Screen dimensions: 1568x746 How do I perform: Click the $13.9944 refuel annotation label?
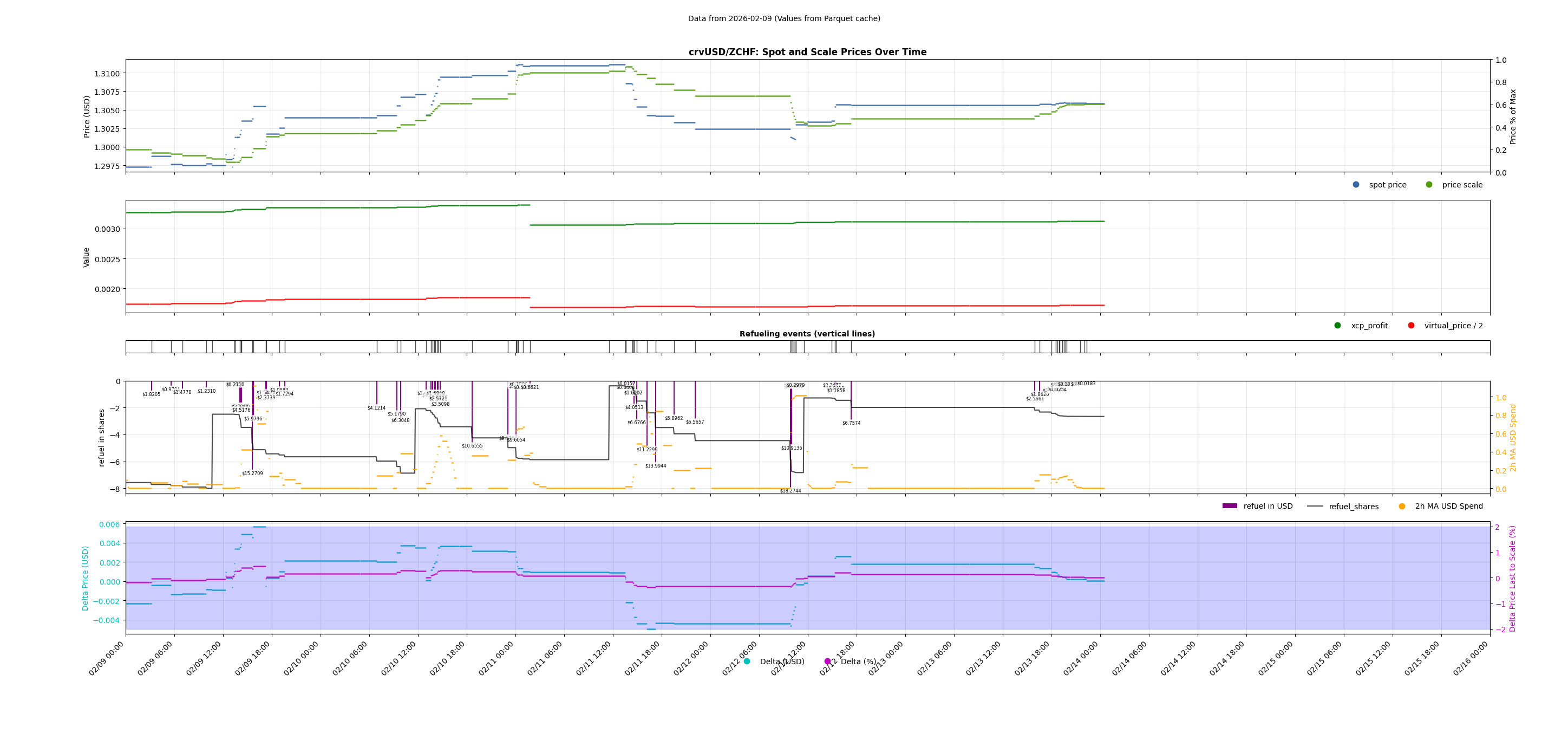[656, 466]
